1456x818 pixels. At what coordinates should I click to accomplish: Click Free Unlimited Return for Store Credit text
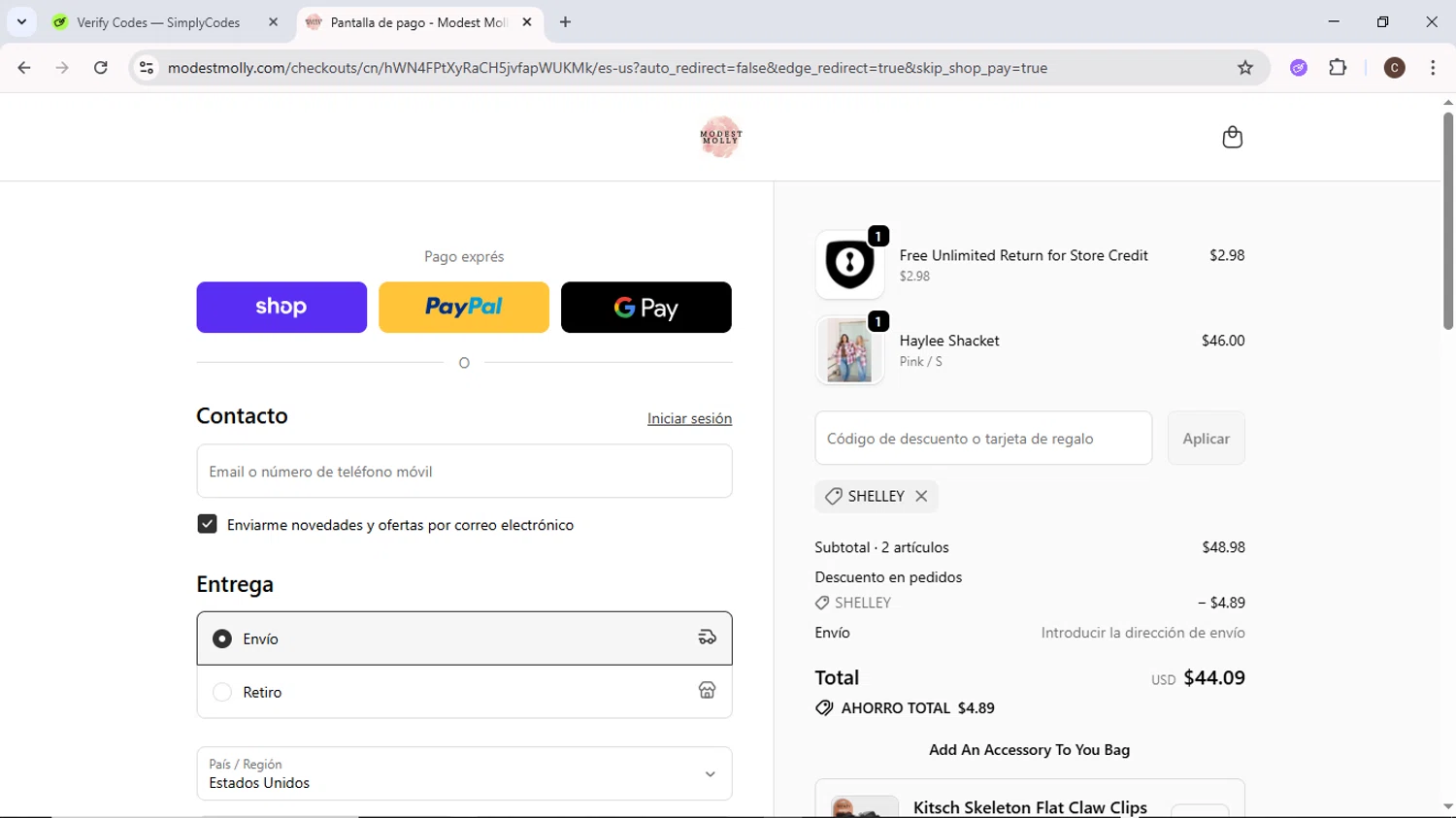pyautogui.click(x=1023, y=255)
